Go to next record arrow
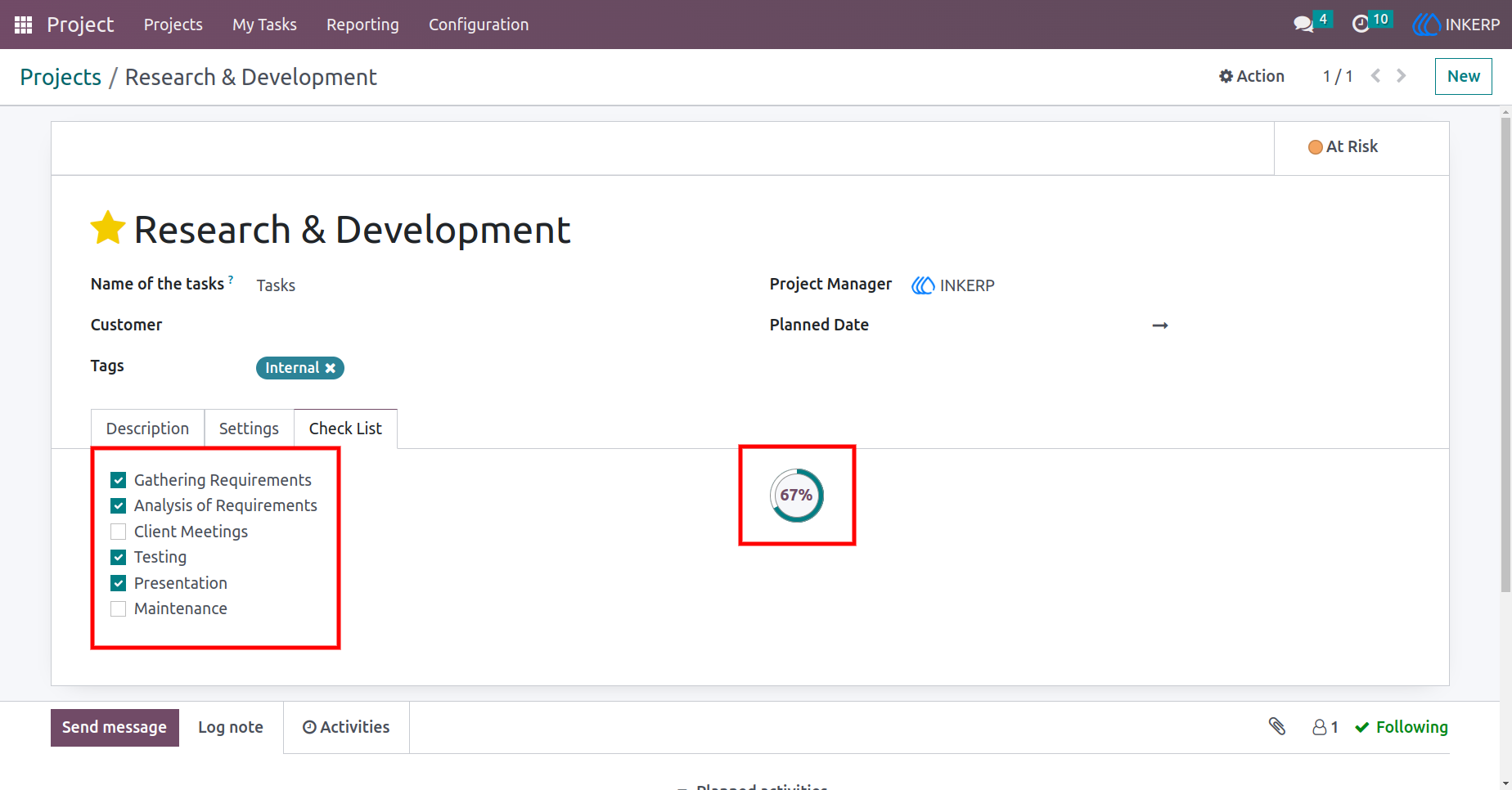1512x790 pixels. [x=1402, y=76]
